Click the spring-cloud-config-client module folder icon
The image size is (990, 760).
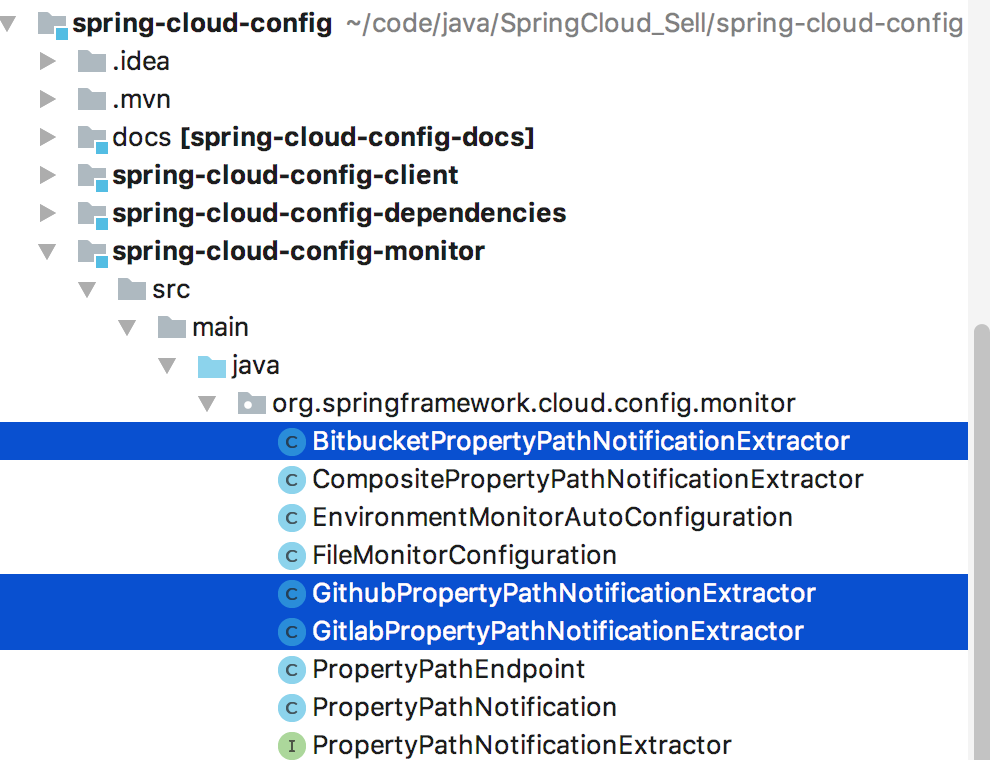coord(92,176)
